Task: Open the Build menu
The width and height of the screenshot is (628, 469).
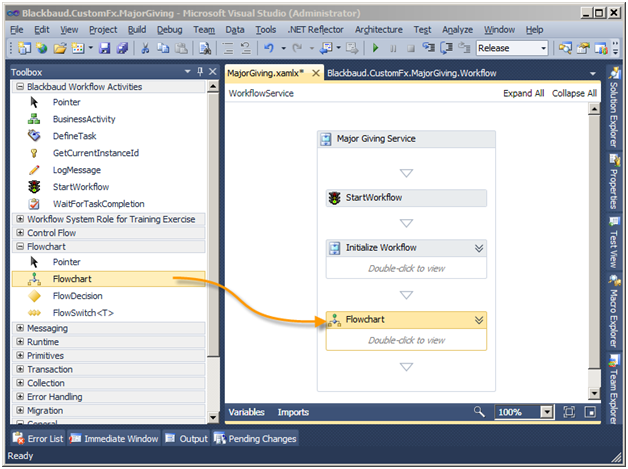Action: click(137, 30)
